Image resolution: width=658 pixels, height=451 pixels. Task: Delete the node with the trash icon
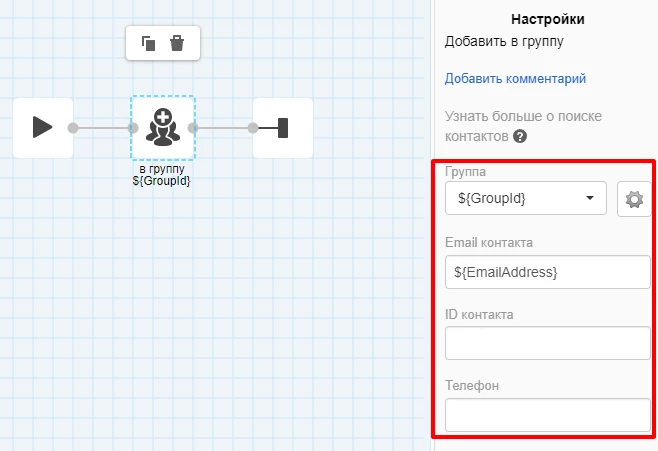[x=177, y=43]
